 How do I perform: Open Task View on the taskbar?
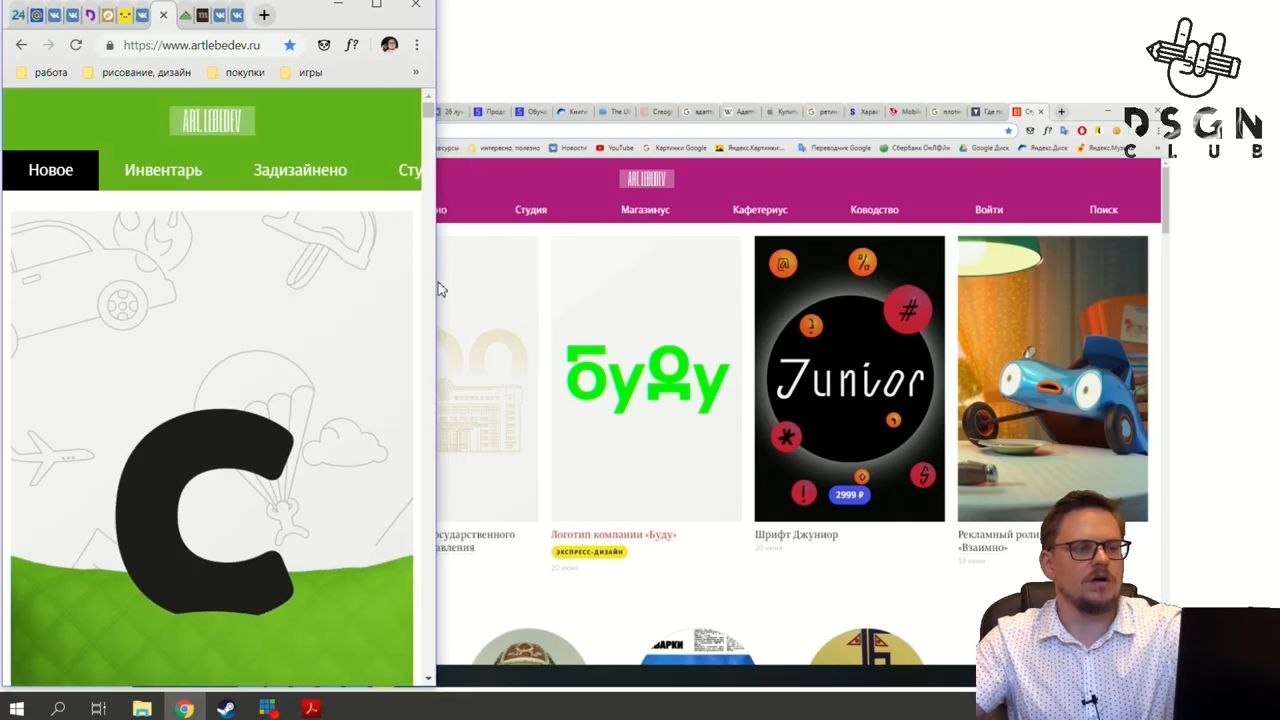(98, 708)
